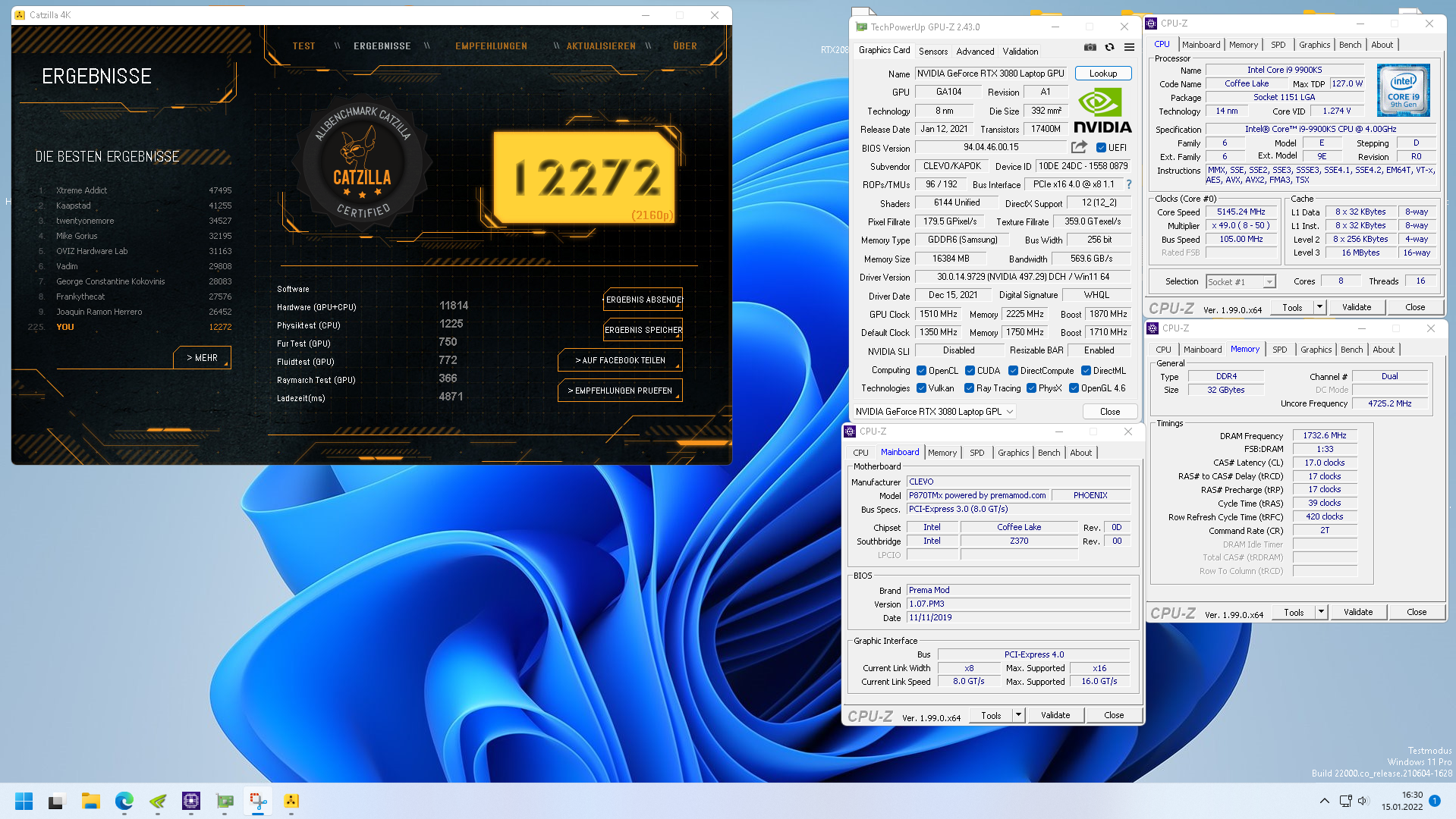The width and height of the screenshot is (1456, 819).
Task: Open the NVIDIA GeForce taskbar icon
Action: pos(157,801)
